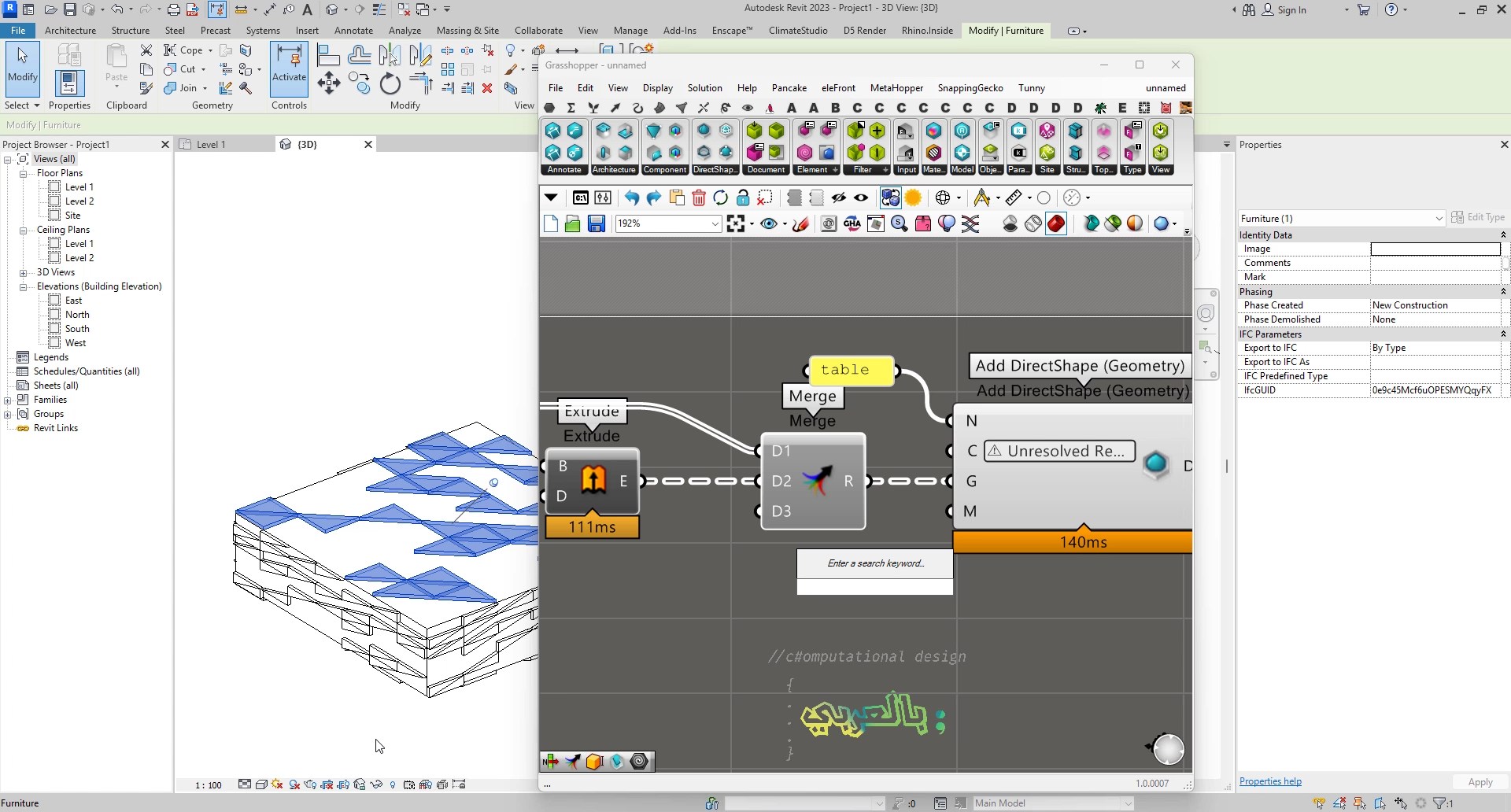
Task: Collapse the Elevations (Building Elevation) node
Action: coord(24,286)
